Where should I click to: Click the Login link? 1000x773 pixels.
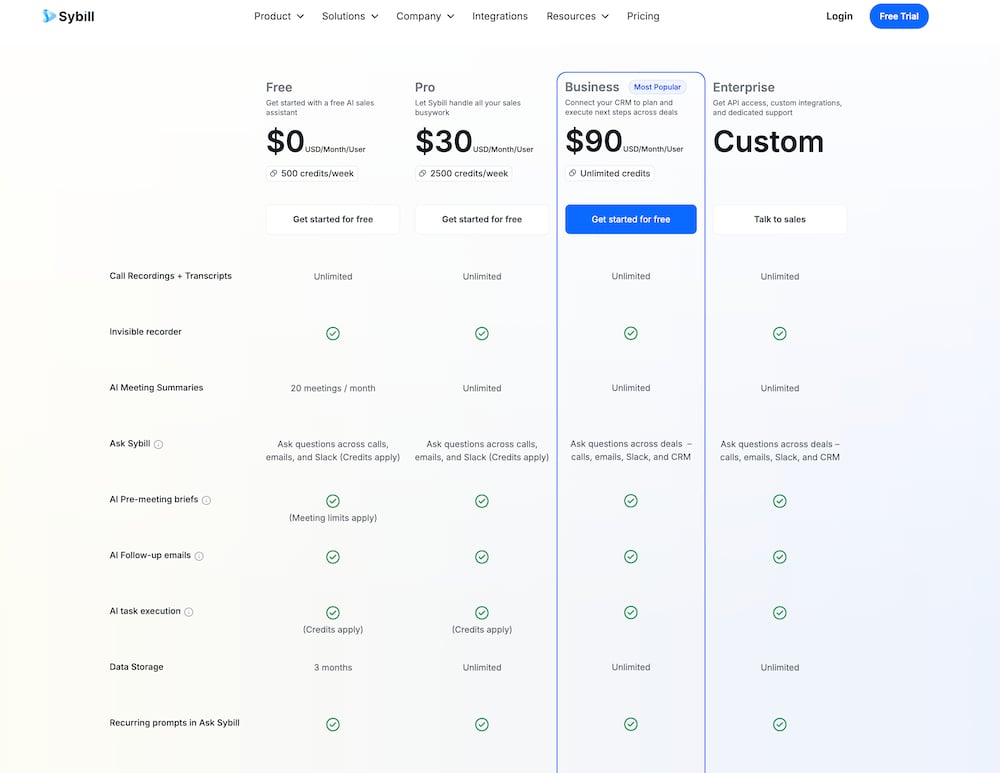(x=839, y=16)
